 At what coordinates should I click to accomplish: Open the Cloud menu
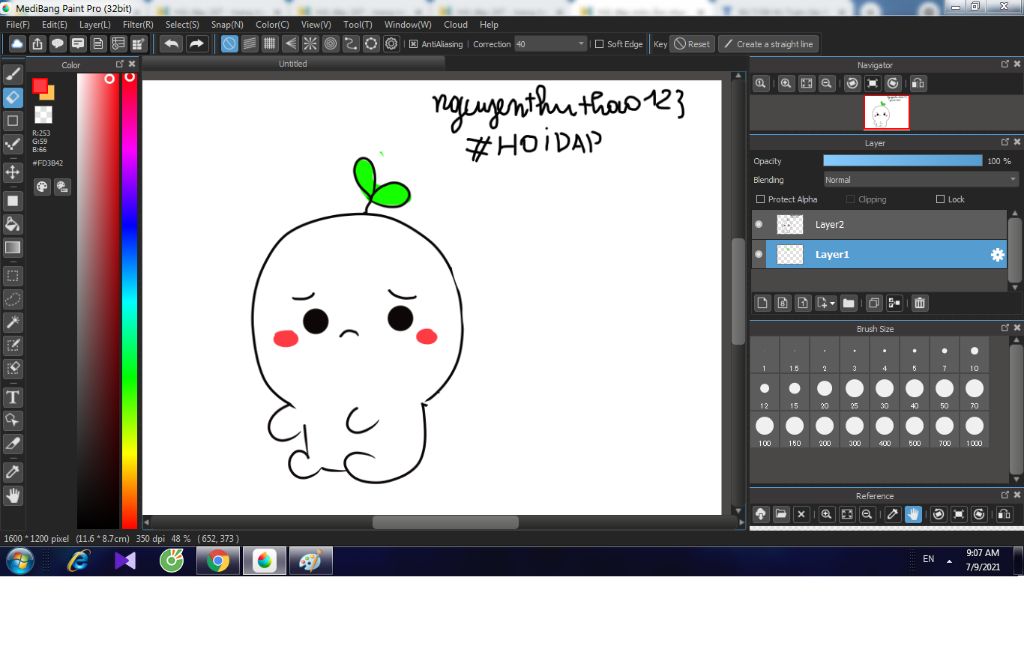(455, 24)
